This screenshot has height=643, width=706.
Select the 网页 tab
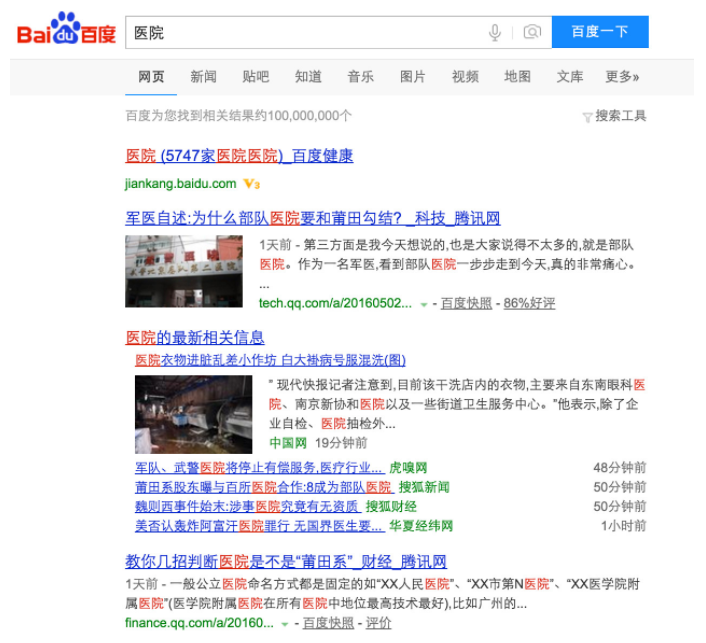tap(151, 77)
